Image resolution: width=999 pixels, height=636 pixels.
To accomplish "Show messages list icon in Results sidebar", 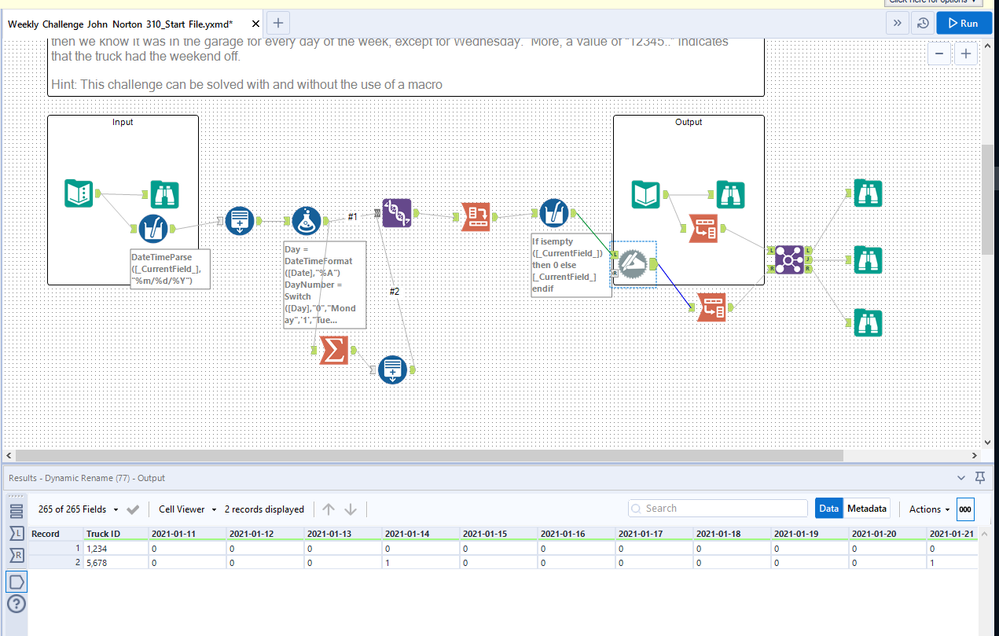I will coord(17,511).
